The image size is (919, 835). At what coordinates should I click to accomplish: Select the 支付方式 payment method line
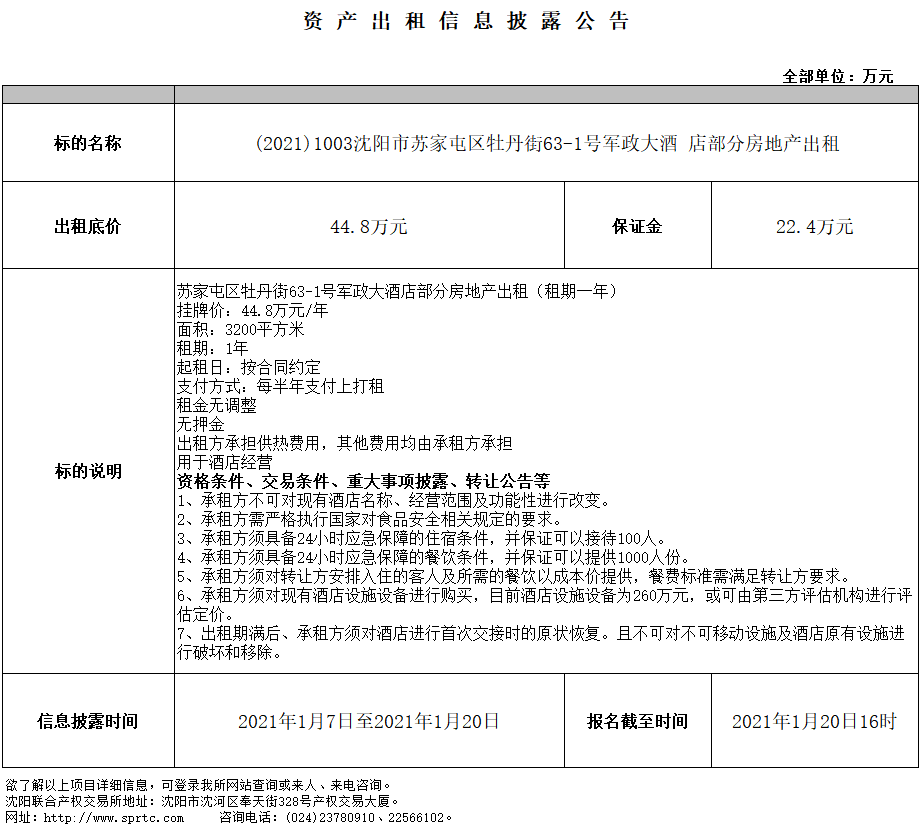coord(280,386)
